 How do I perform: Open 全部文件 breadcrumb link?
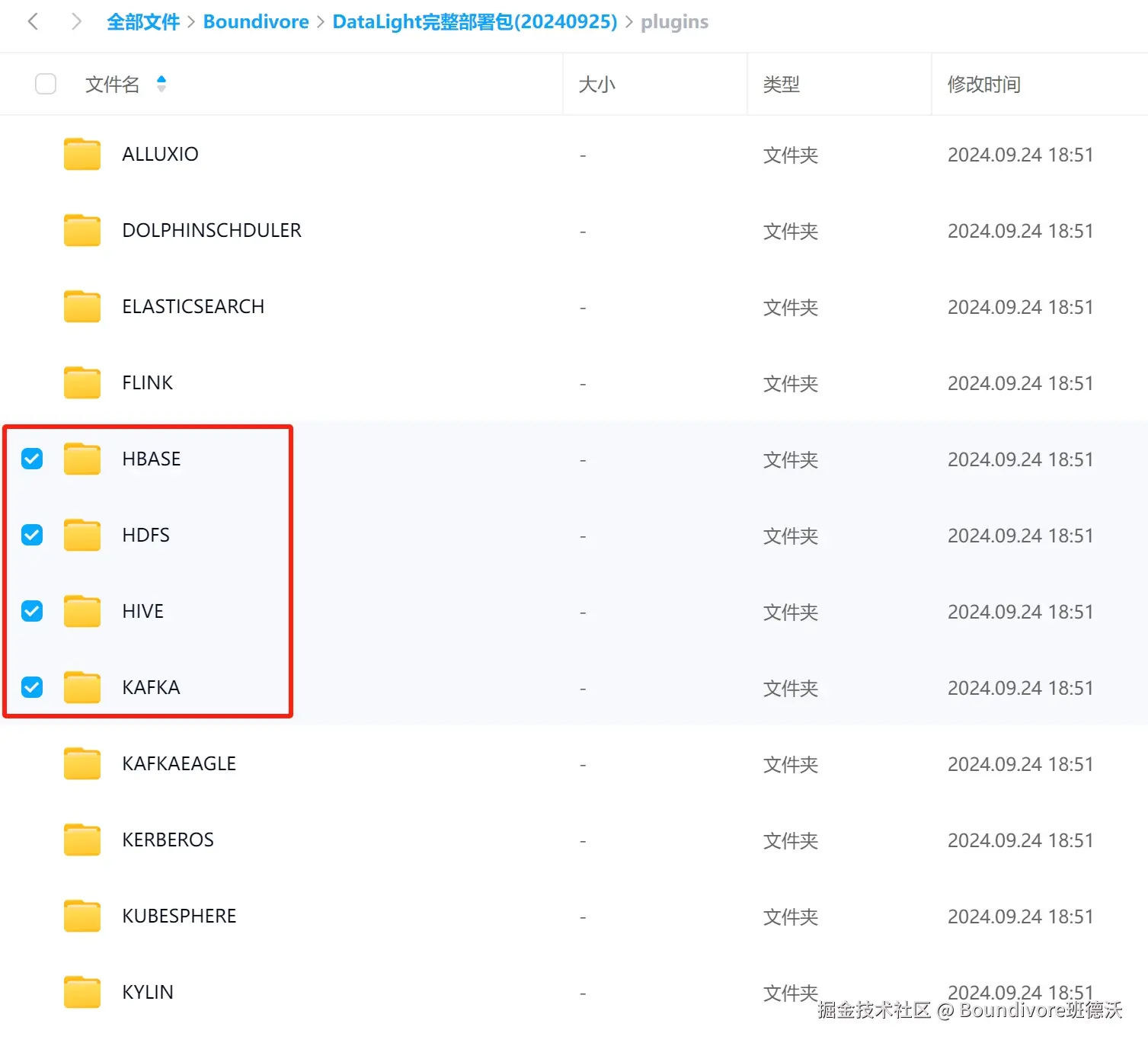point(143,21)
